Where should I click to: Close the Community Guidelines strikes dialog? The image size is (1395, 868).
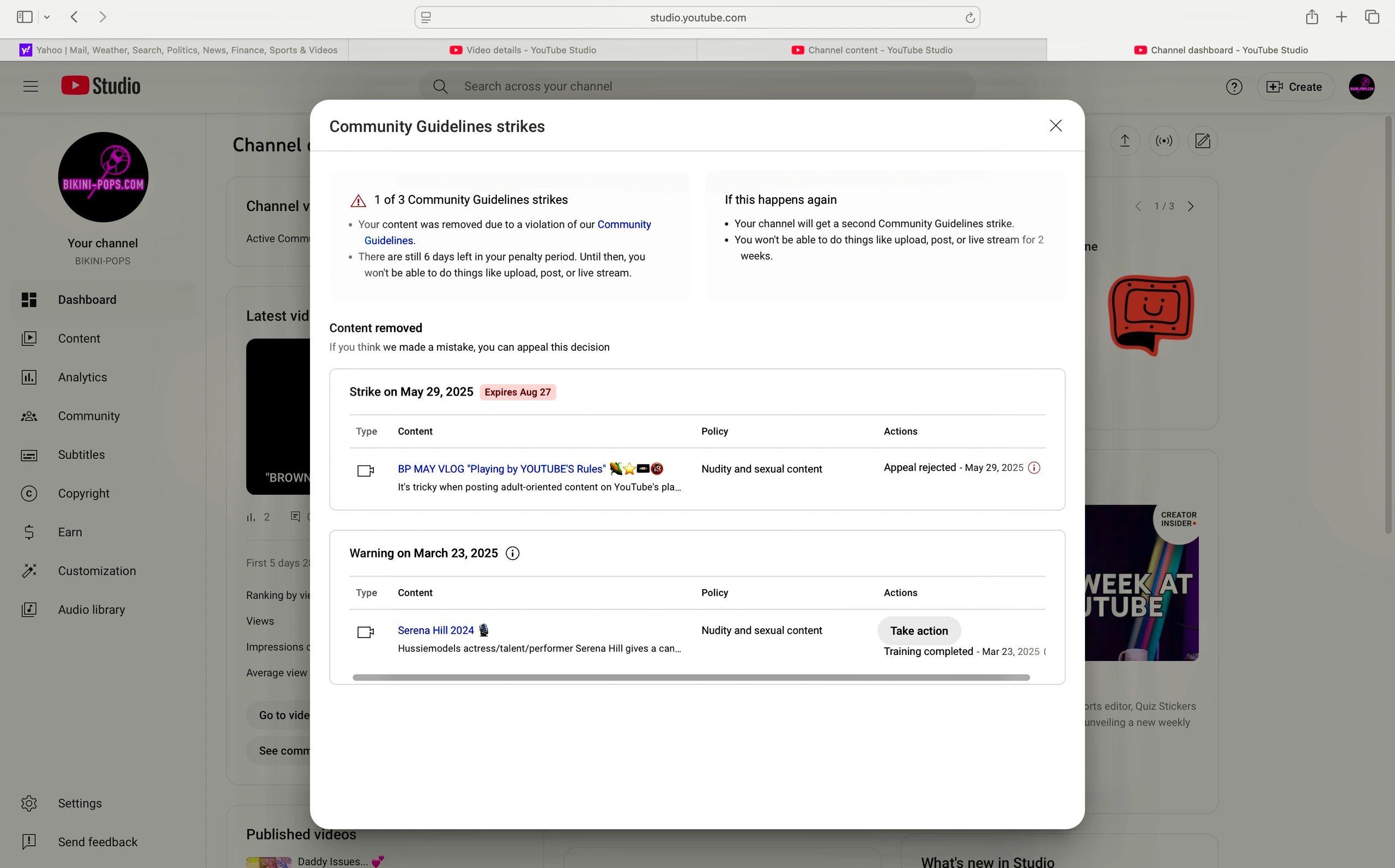coord(1055,126)
